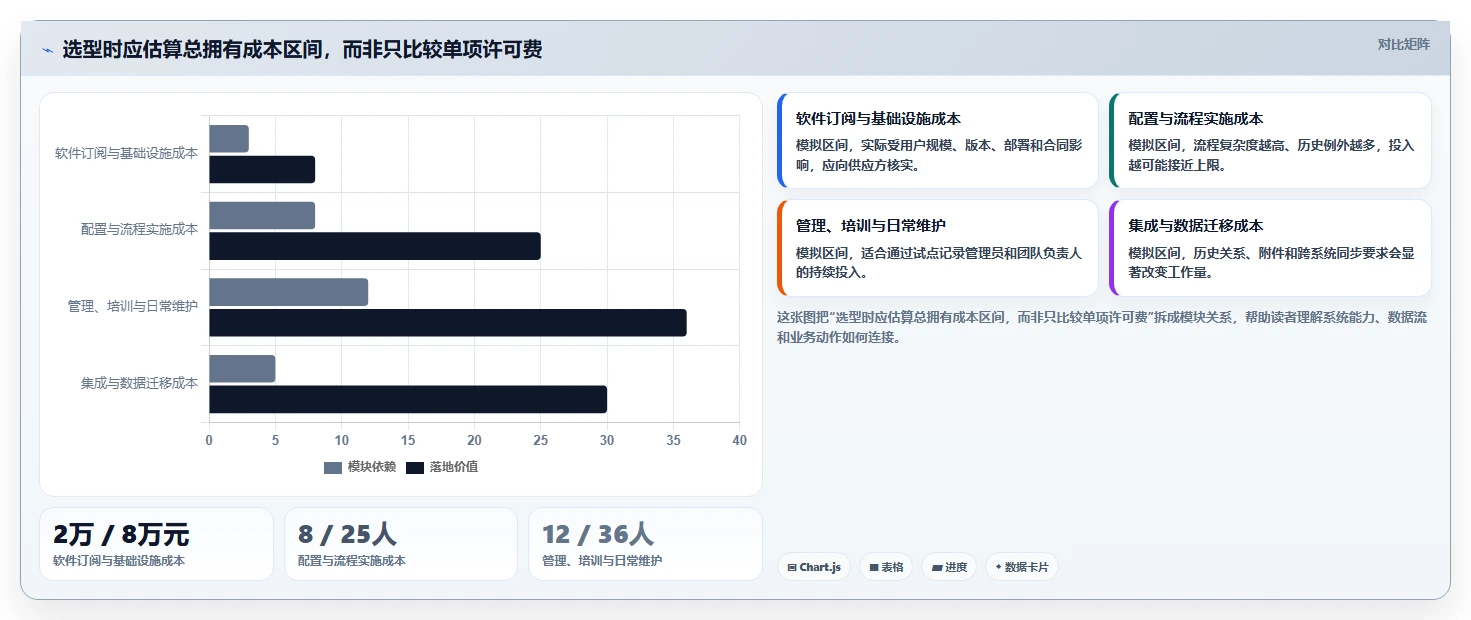Click the 管理、培训与日常维护 stat card caption

pyautogui.click(x=602, y=561)
